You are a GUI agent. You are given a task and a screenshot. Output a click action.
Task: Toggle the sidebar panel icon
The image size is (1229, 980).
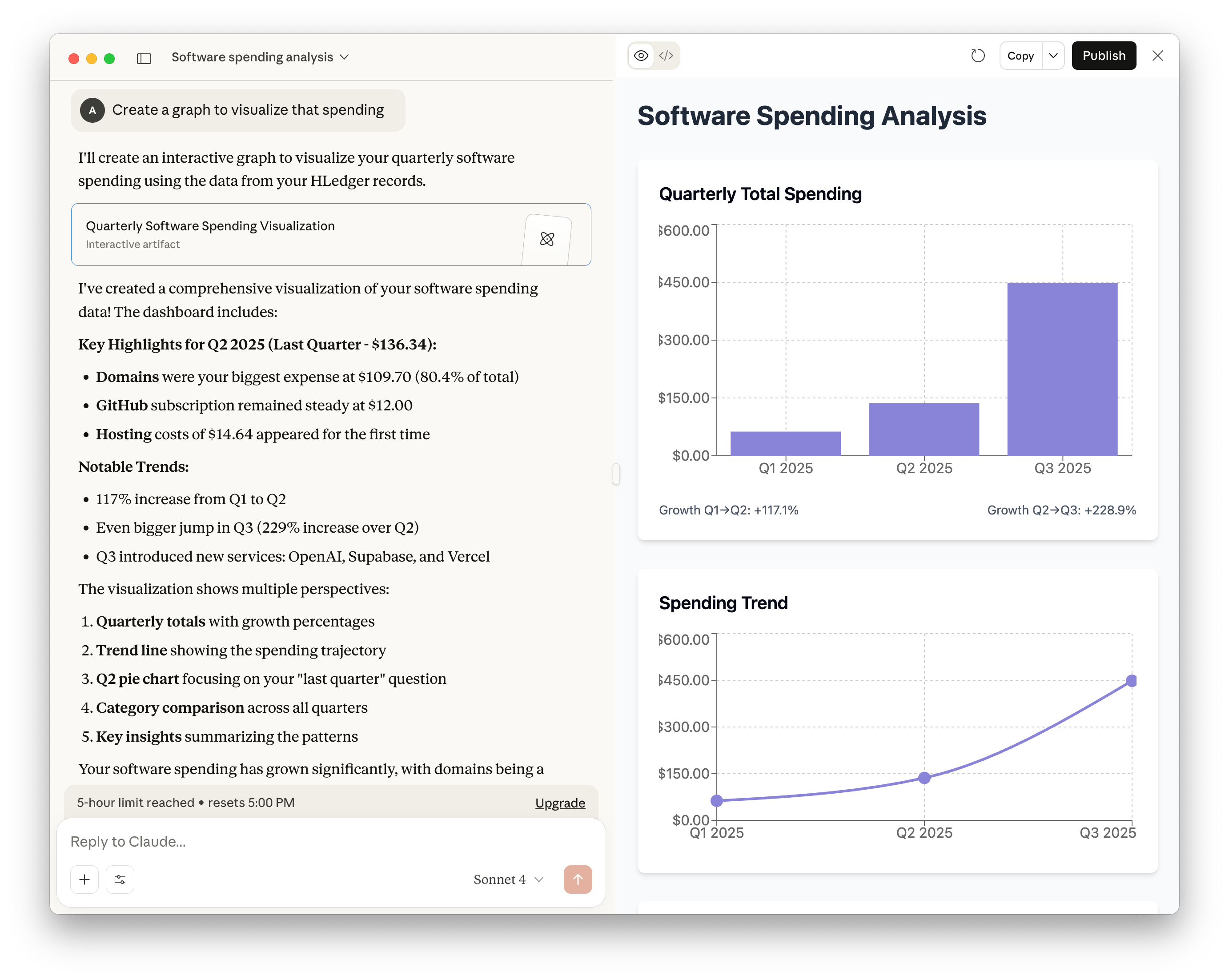click(144, 58)
